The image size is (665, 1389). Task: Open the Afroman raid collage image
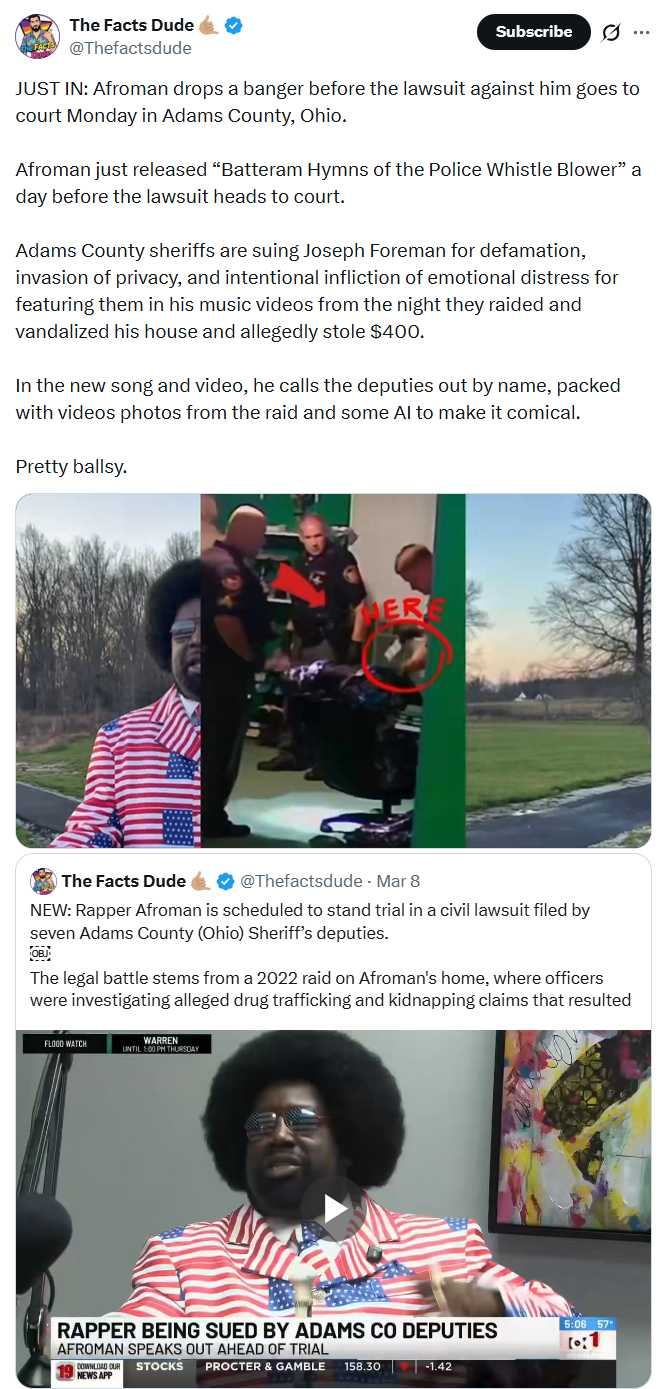pyautogui.click(x=333, y=670)
